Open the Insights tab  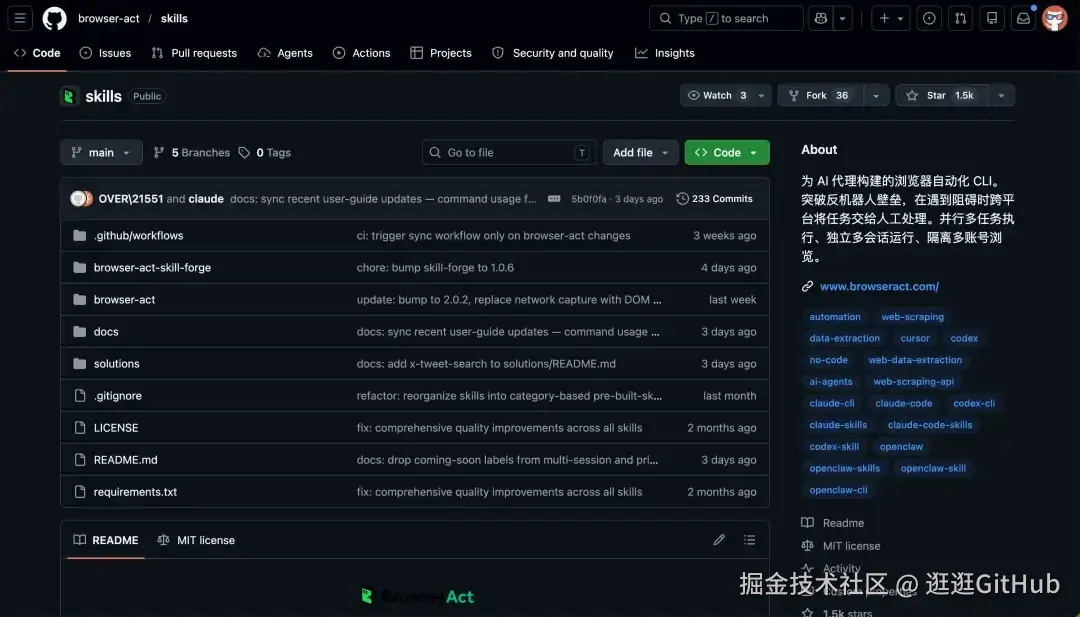tap(665, 53)
